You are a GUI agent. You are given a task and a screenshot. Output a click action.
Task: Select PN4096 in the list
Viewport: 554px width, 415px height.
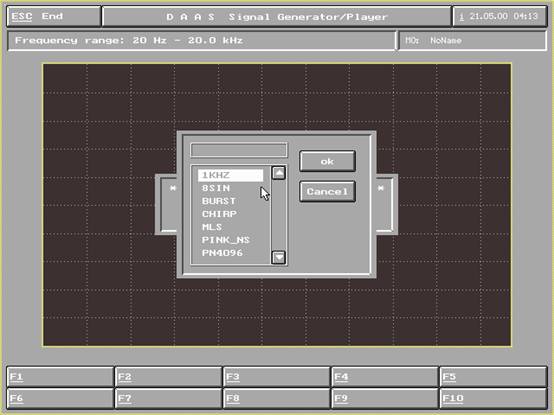pos(230,253)
